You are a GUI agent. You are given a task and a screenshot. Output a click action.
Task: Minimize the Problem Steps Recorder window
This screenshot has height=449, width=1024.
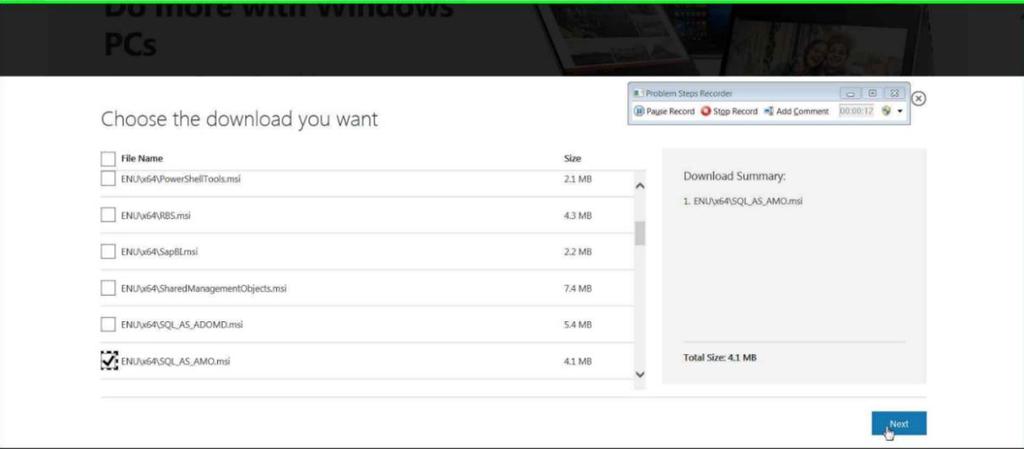pos(850,94)
